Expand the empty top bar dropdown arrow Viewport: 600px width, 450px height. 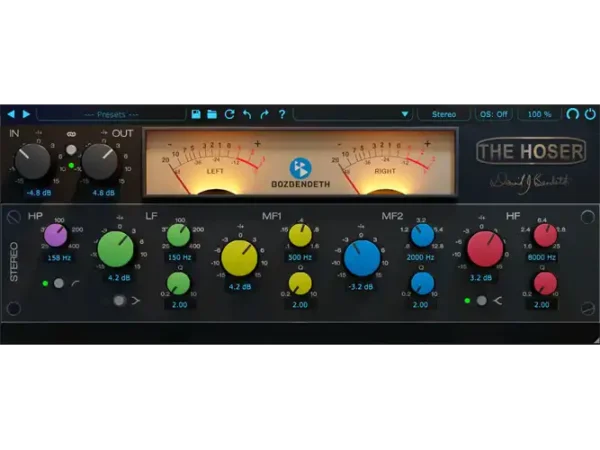(404, 114)
